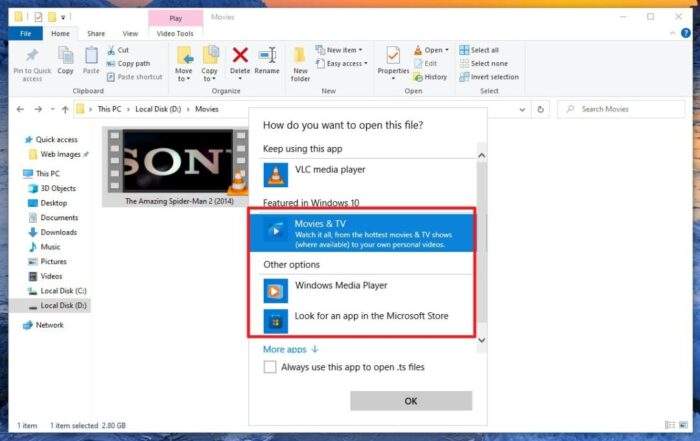Viewport: 700px width, 441px height.
Task: Open Music folder in sidebar
Action: coord(50,247)
